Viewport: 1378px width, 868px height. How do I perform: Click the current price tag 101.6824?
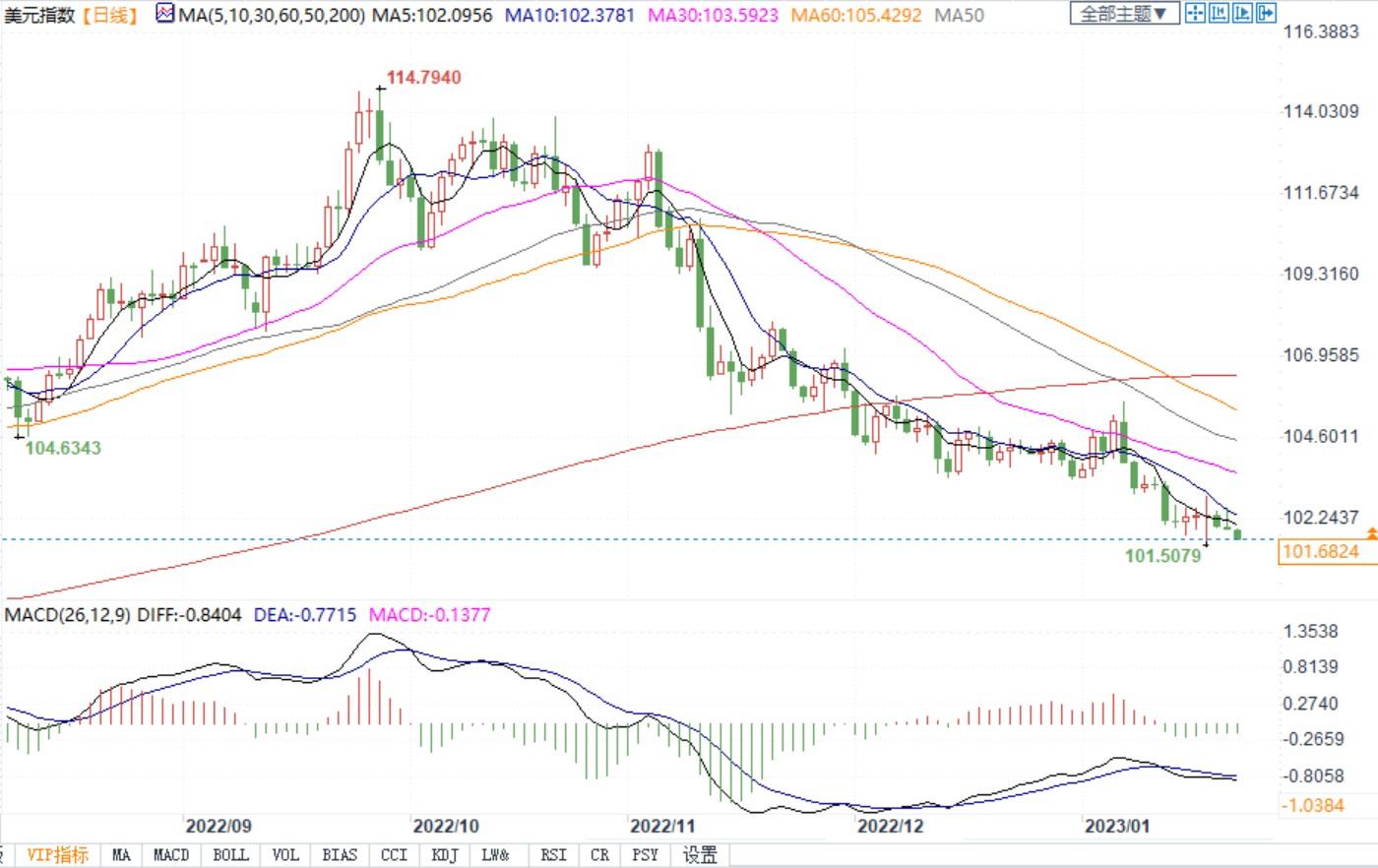point(1322,551)
